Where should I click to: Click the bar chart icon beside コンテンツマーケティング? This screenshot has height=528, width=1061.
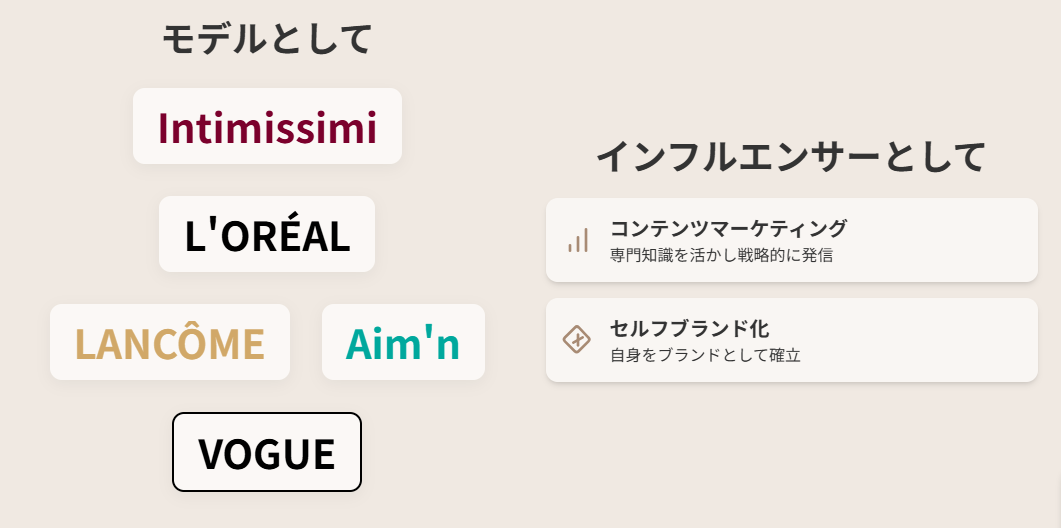point(578,240)
